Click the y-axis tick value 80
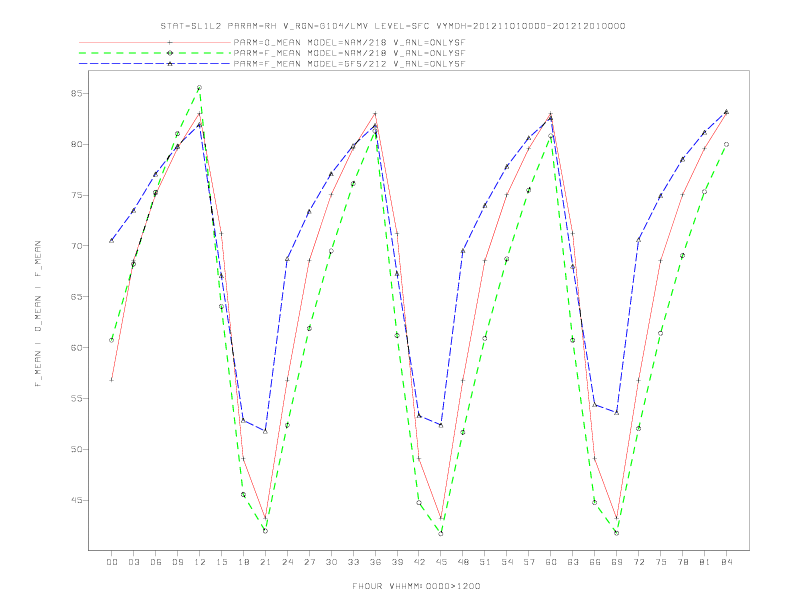This screenshot has height=612, width=792. pos(77,144)
